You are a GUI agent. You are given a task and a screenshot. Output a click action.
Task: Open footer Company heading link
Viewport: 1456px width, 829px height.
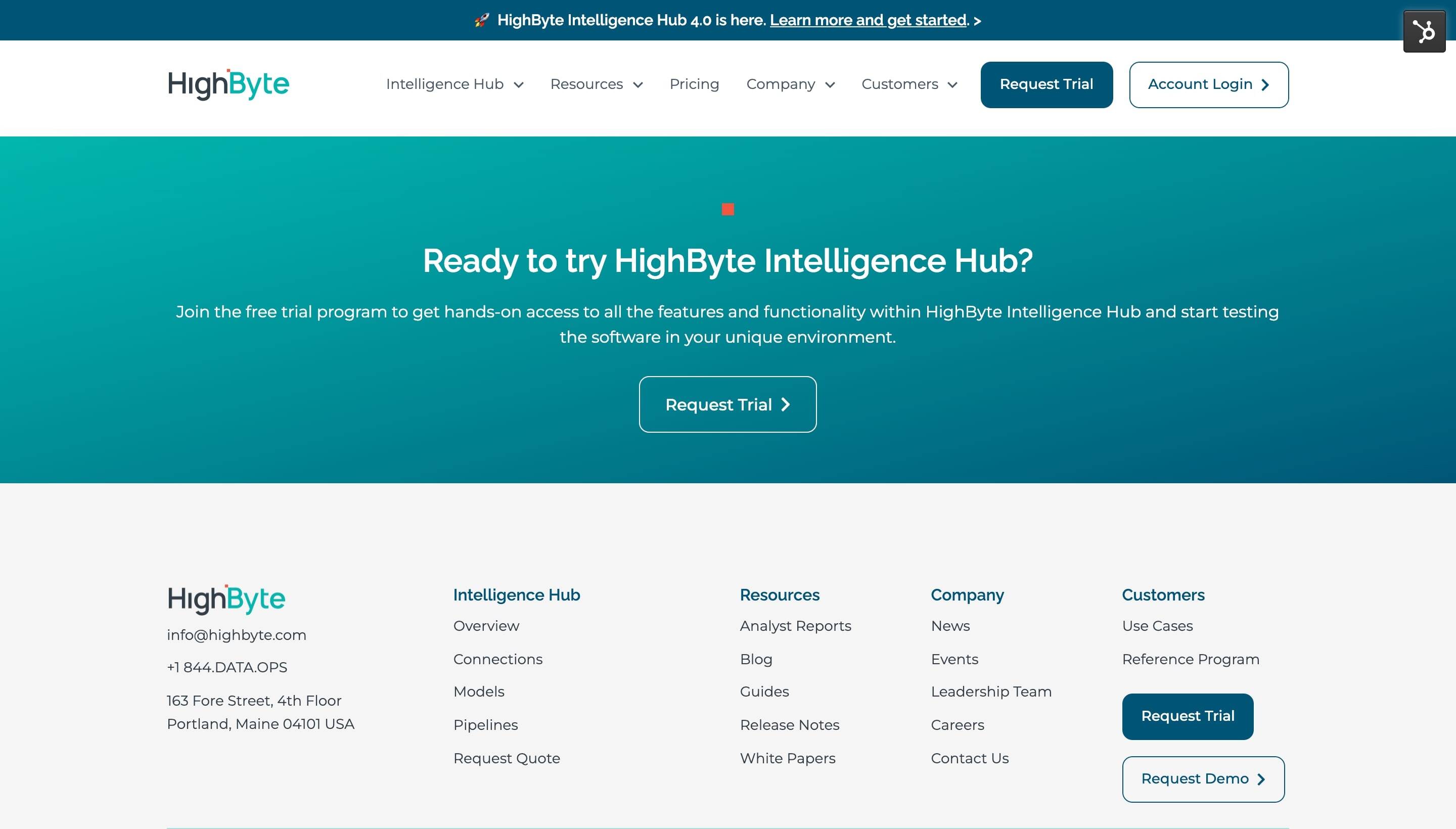[967, 595]
